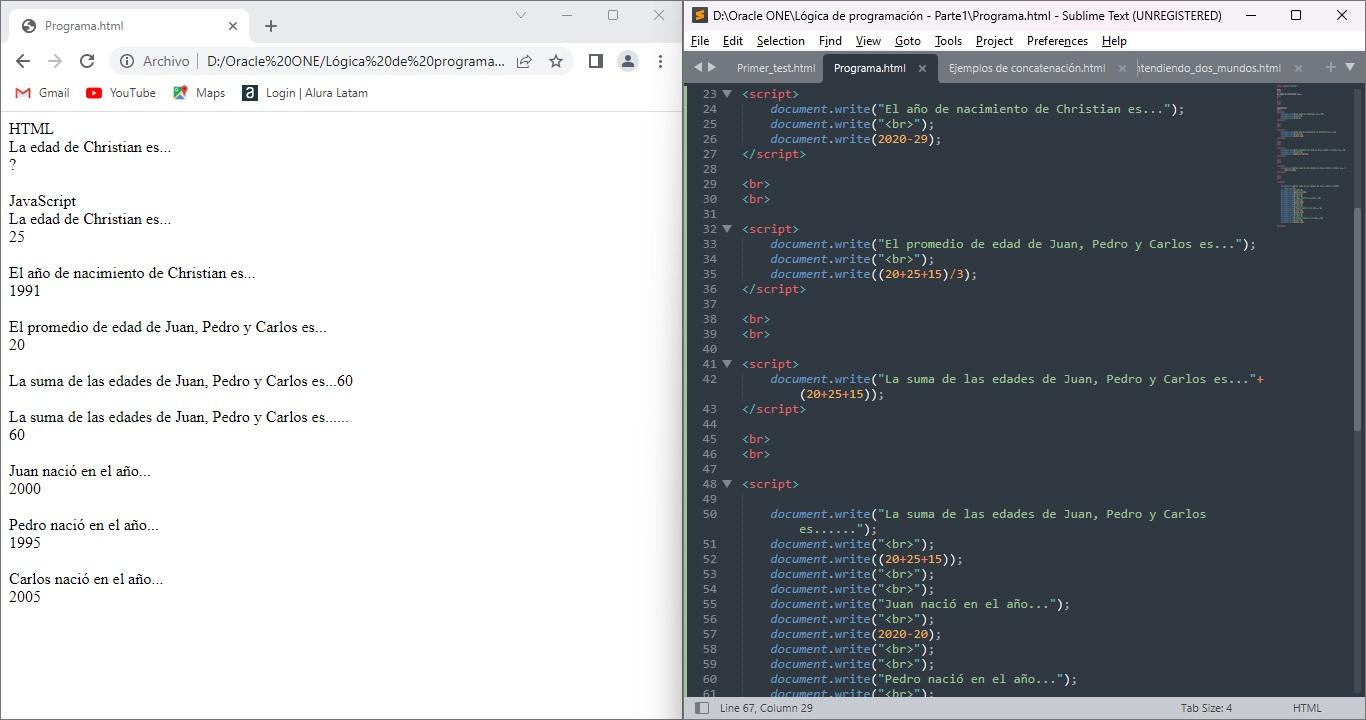Image resolution: width=1366 pixels, height=720 pixels.
Task: Reload the Programa.html page in Chrome
Action: tap(87, 61)
